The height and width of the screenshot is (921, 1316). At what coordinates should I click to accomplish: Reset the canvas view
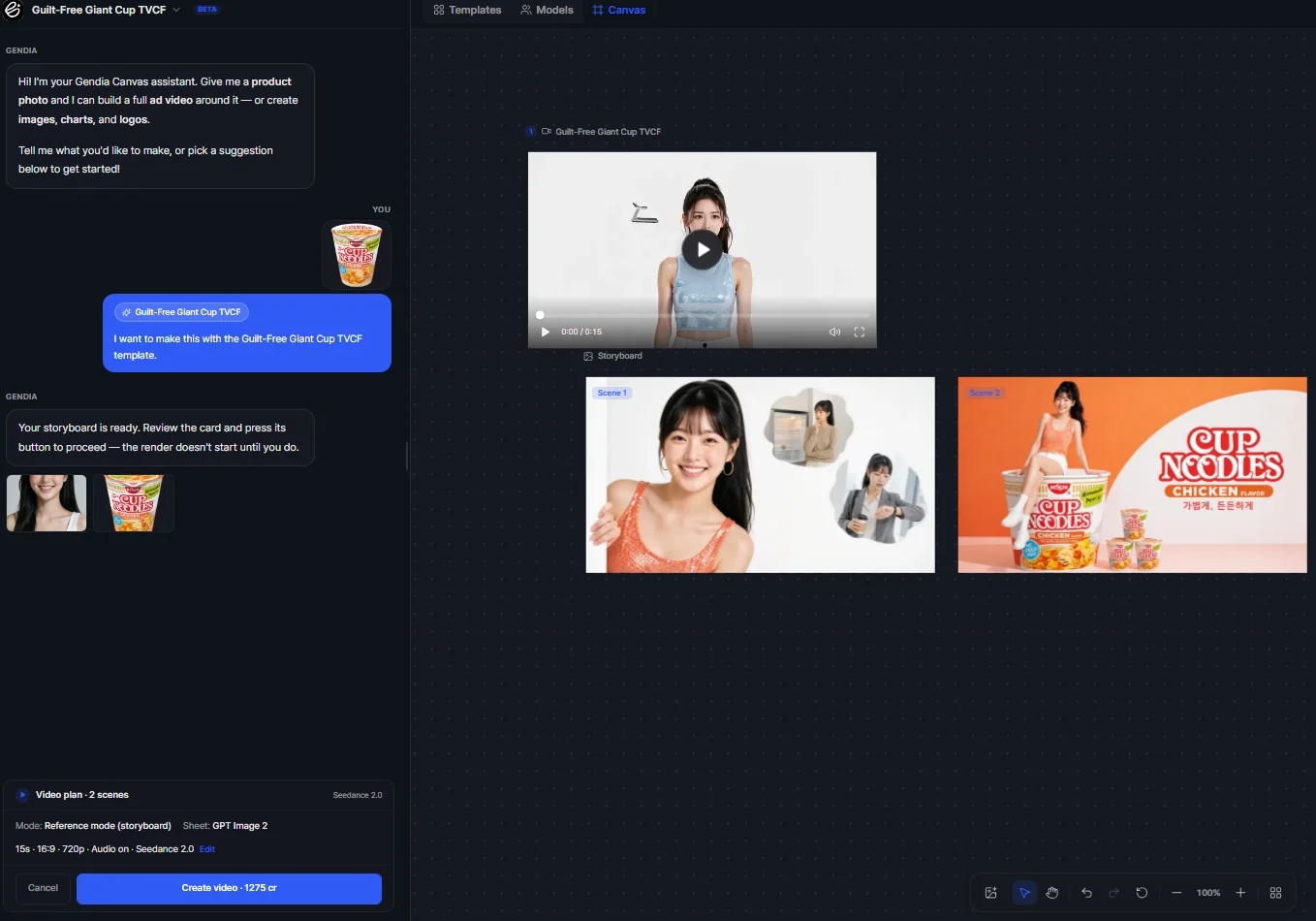click(1142, 893)
